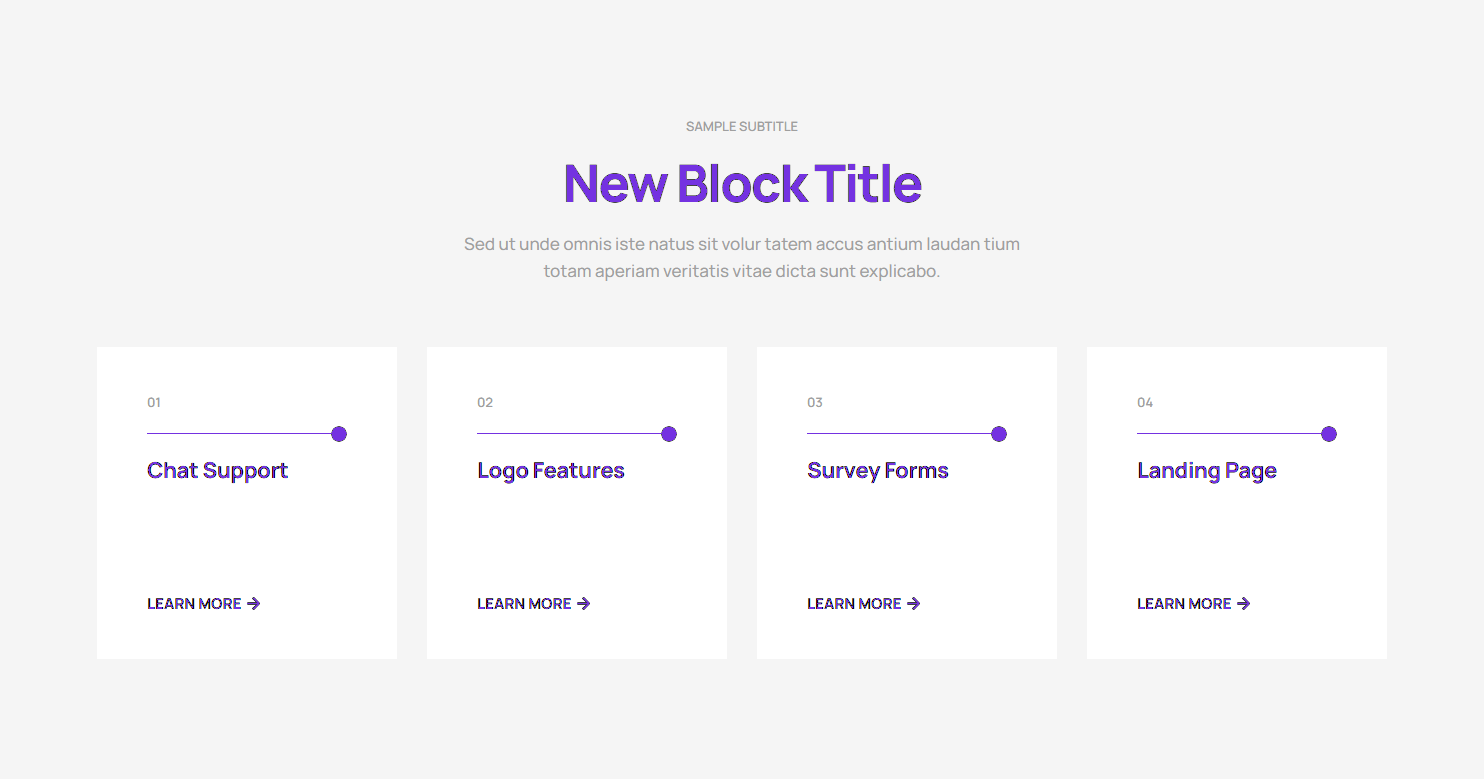Click the arrow icon in the Survey Forms card
This screenshot has width=1484, height=779.
914,604
